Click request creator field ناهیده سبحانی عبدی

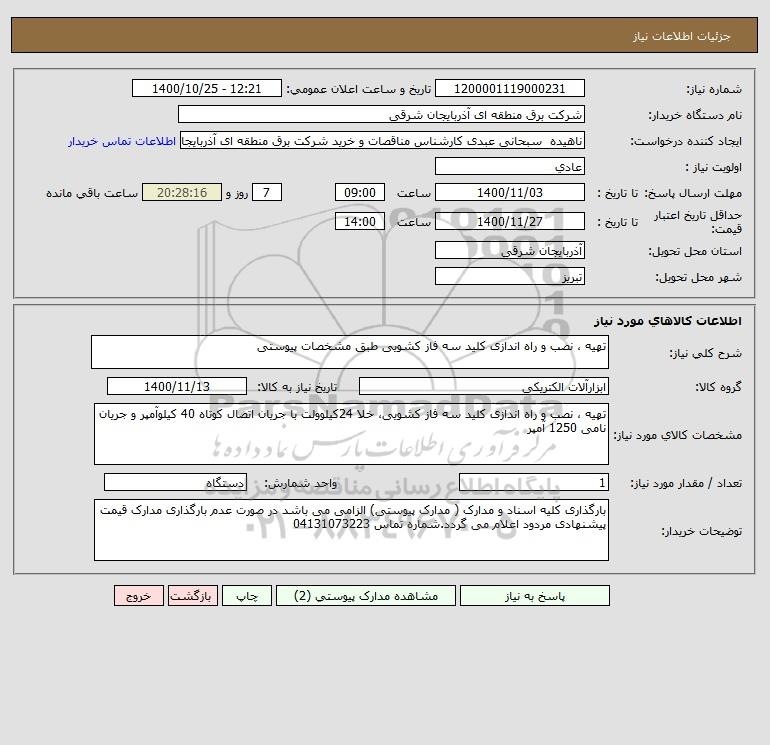pos(383,141)
